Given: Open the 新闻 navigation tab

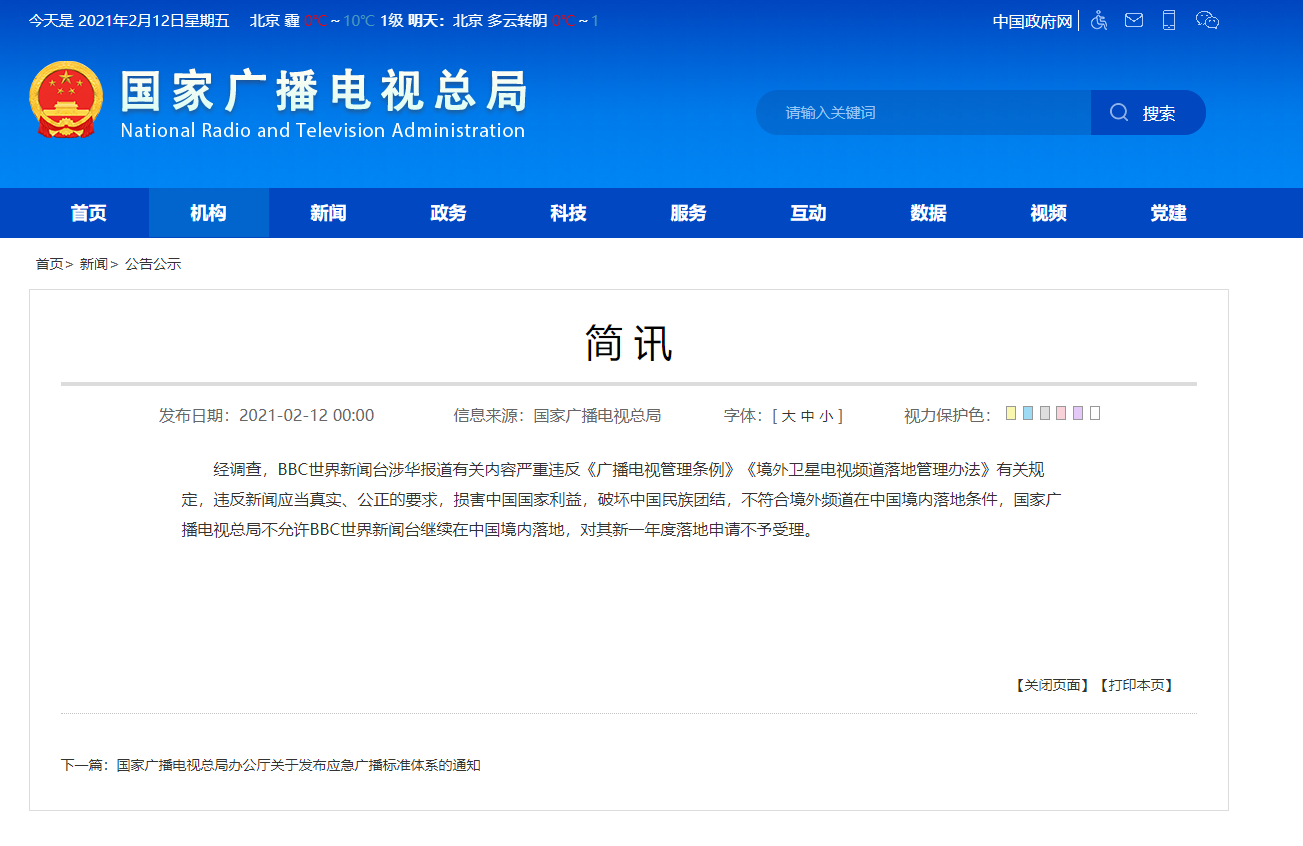Looking at the screenshot, I should point(329,213).
